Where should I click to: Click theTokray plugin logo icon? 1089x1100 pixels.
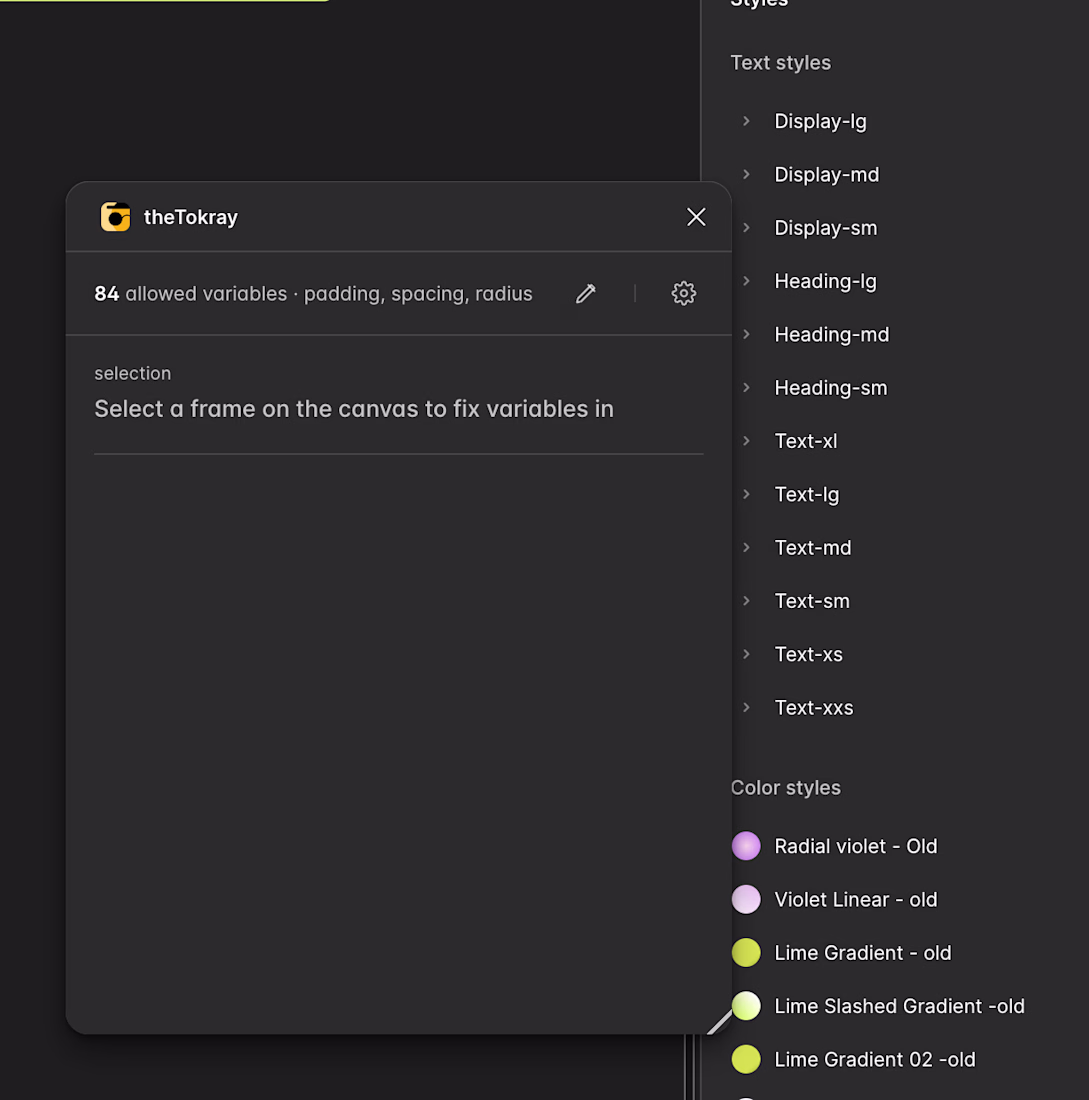pyautogui.click(x=115, y=217)
